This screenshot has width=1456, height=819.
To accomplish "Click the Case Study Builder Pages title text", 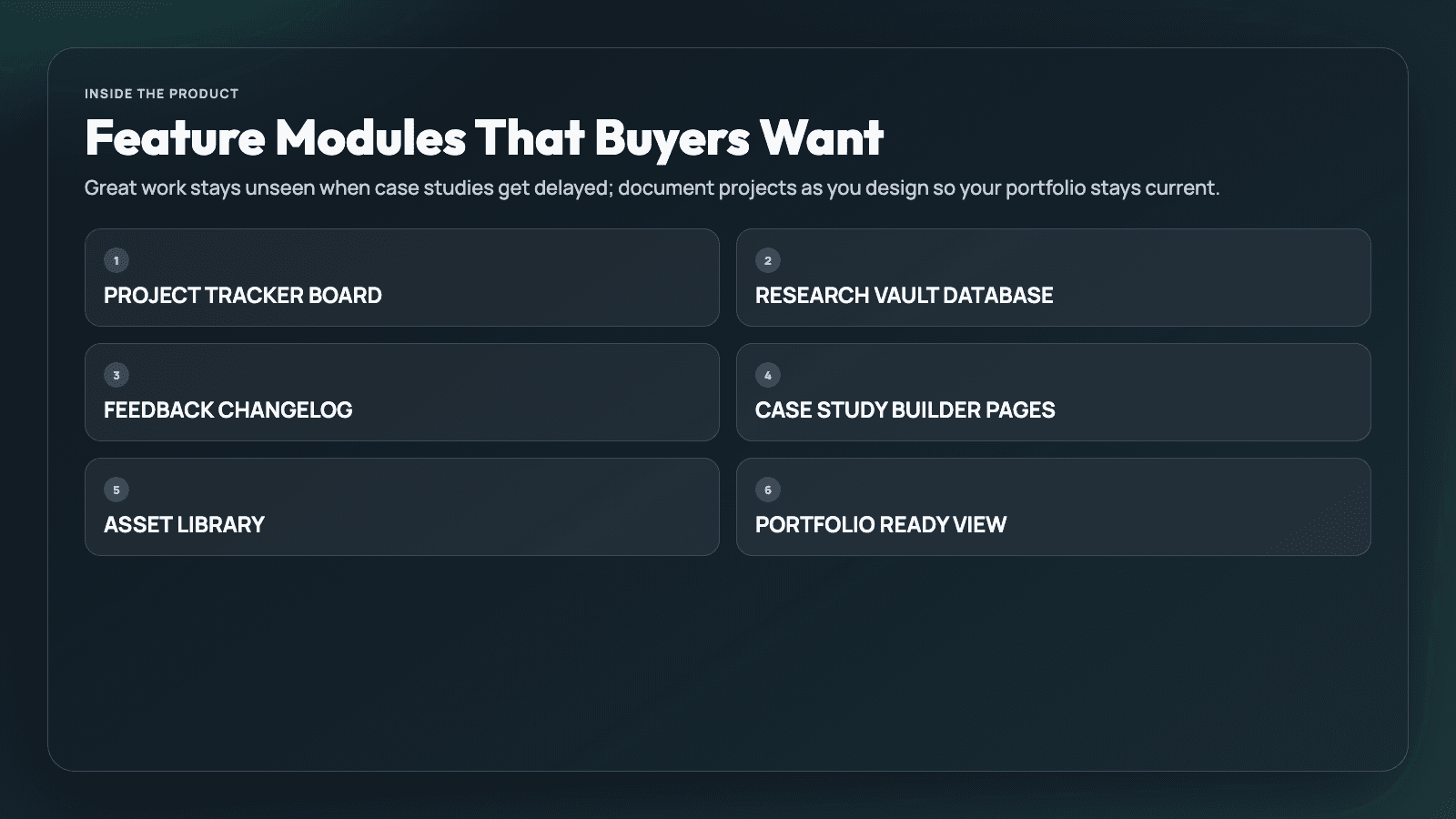I will pos(905,410).
